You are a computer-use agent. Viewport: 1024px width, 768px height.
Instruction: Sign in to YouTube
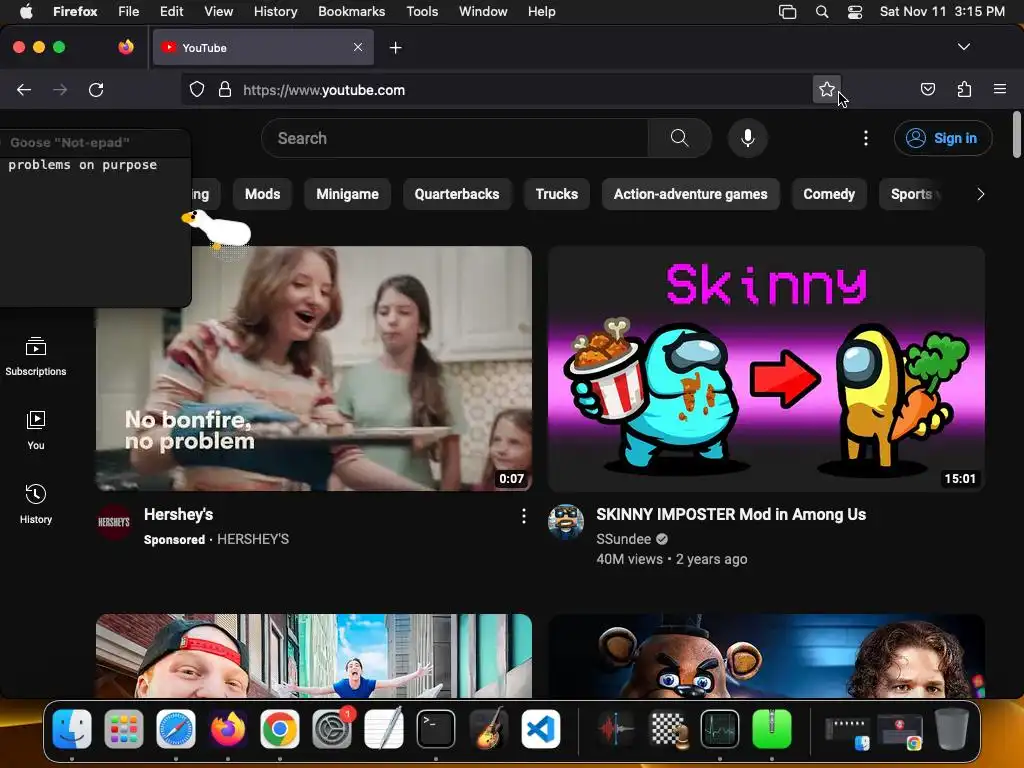[x=943, y=138]
